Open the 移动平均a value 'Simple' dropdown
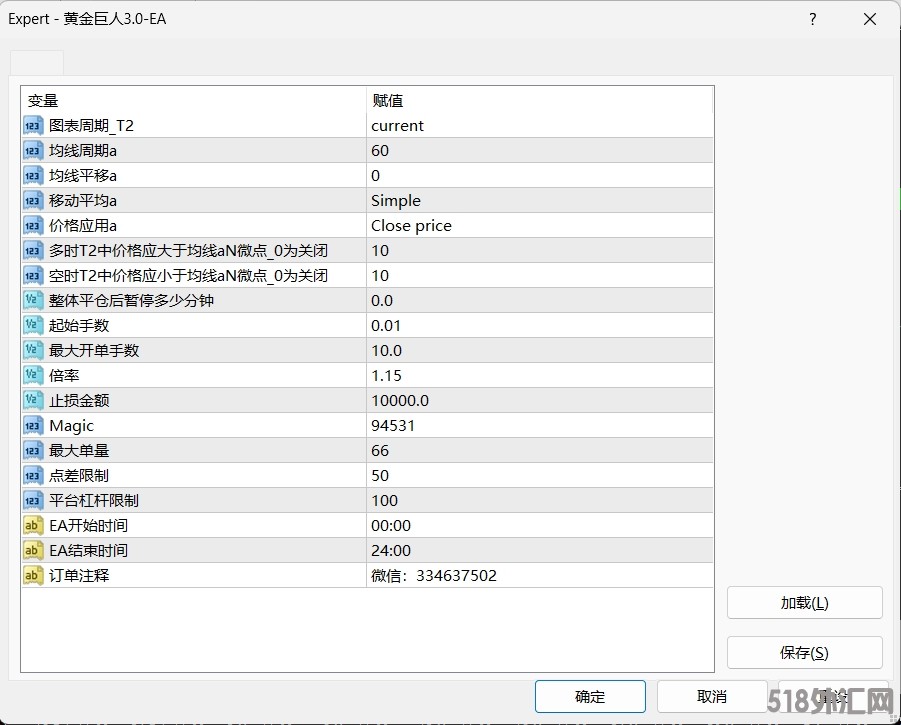The width and height of the screenshot is (901, 725). pos(540,200)
